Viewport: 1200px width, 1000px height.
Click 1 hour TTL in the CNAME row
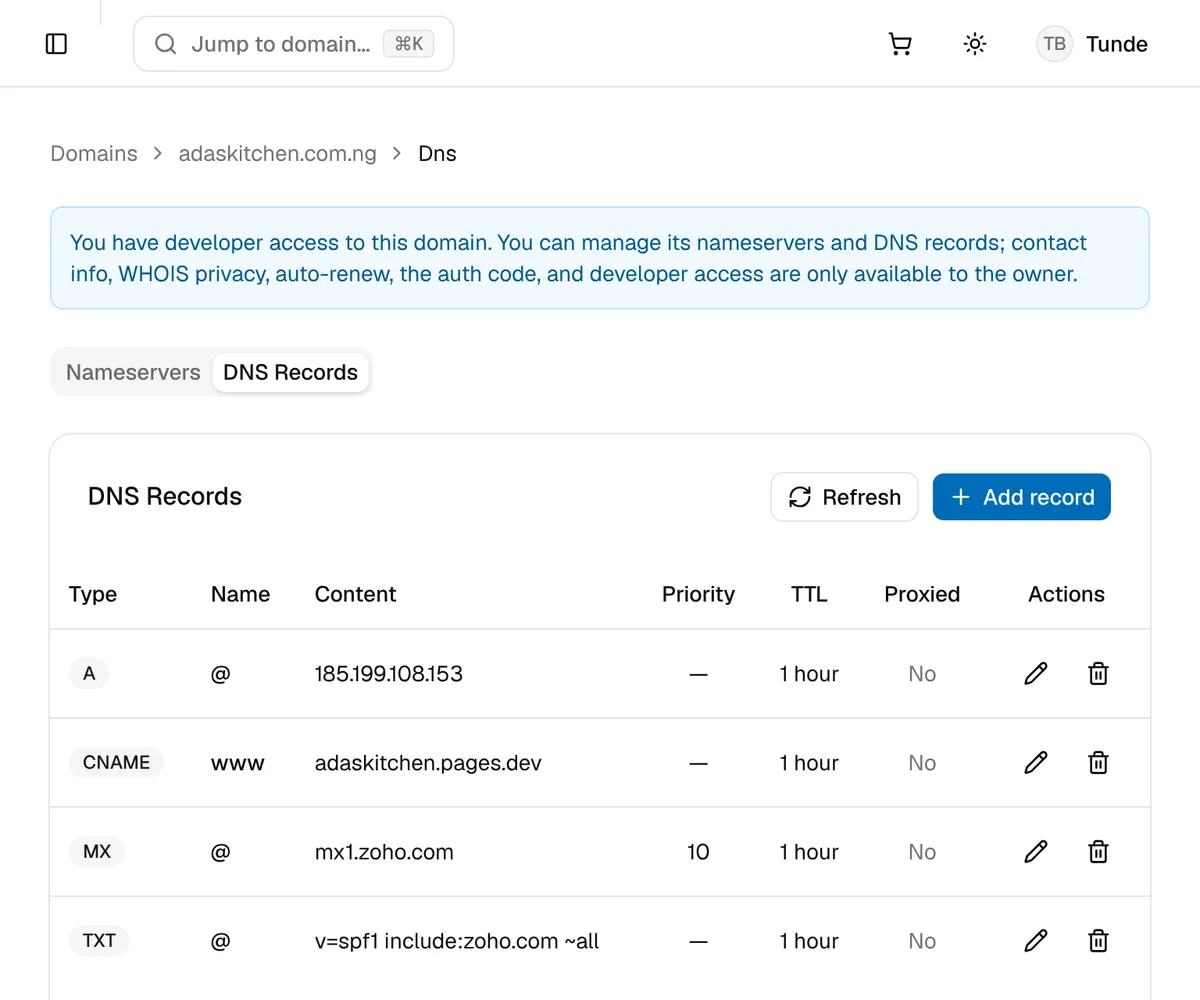pyautogui.click(x=809, y=763)
